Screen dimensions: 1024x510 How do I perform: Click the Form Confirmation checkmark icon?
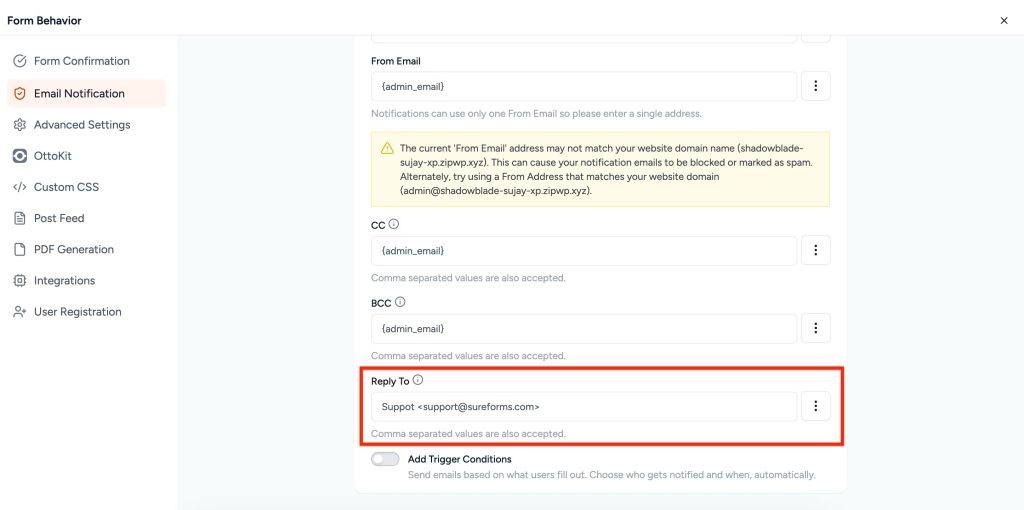(20, 61)
